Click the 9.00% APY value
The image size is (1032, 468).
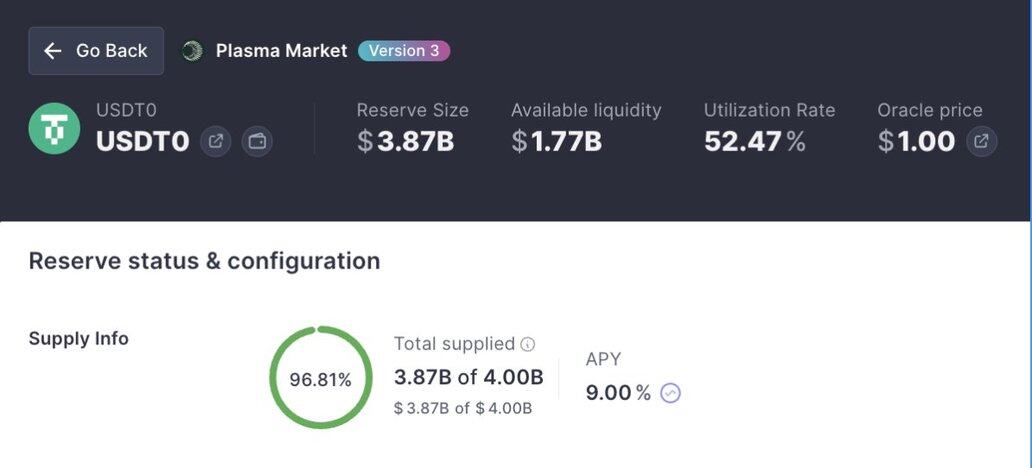pos(618,393)
